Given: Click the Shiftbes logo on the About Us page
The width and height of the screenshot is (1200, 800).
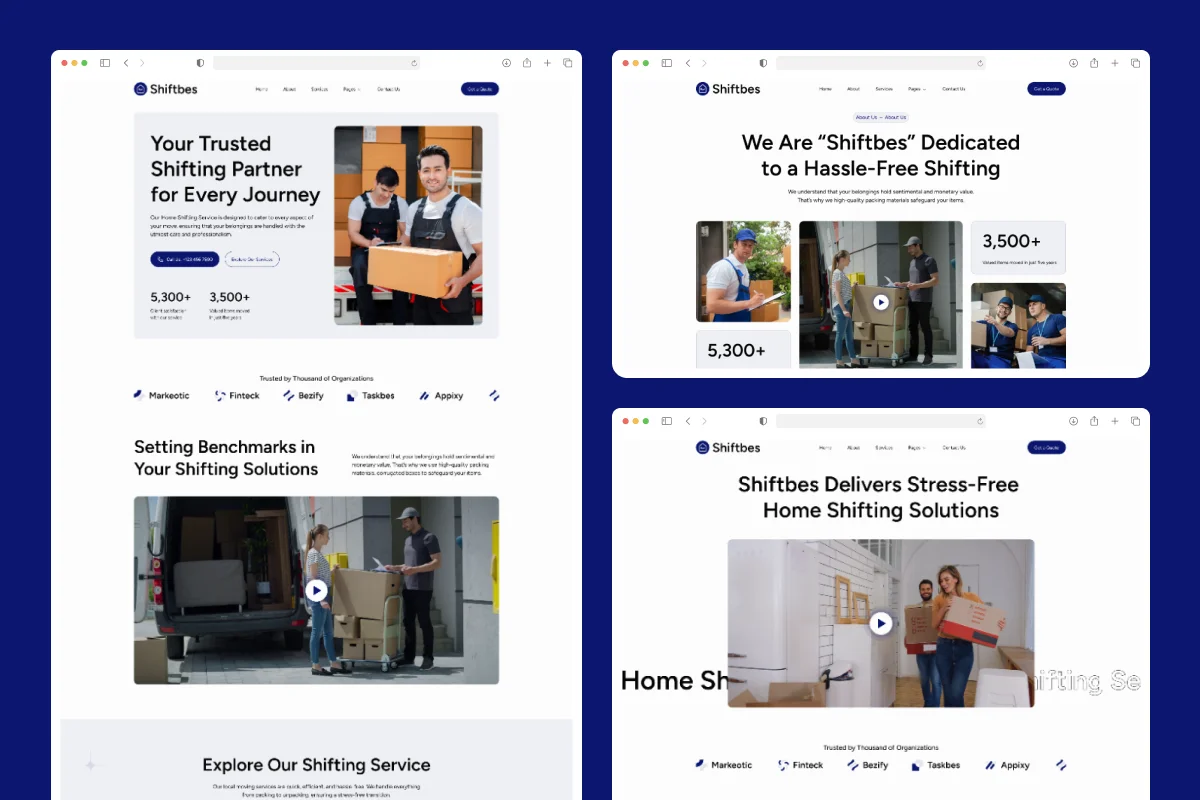Looking at the screenshot, I should point(728,89).
